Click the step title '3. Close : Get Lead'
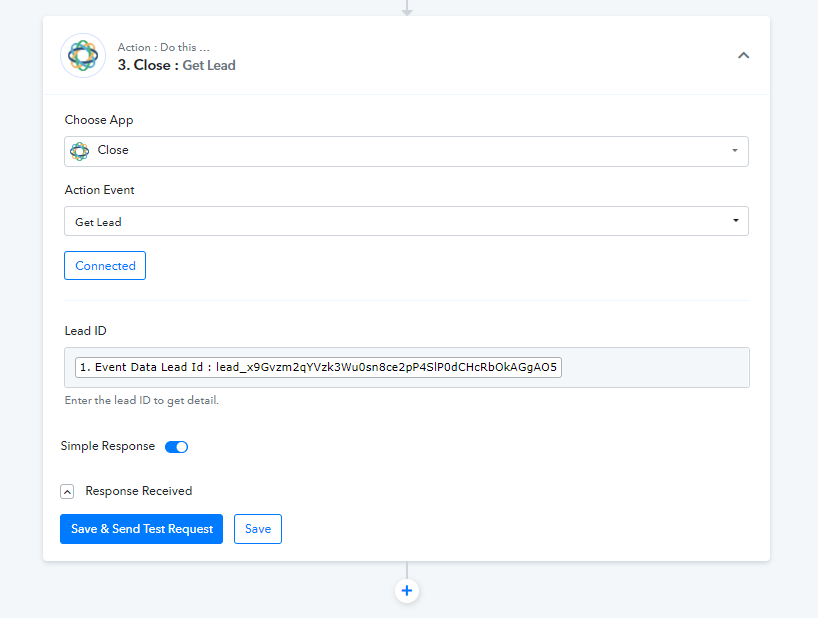The image size is (818, 618). 176,65
